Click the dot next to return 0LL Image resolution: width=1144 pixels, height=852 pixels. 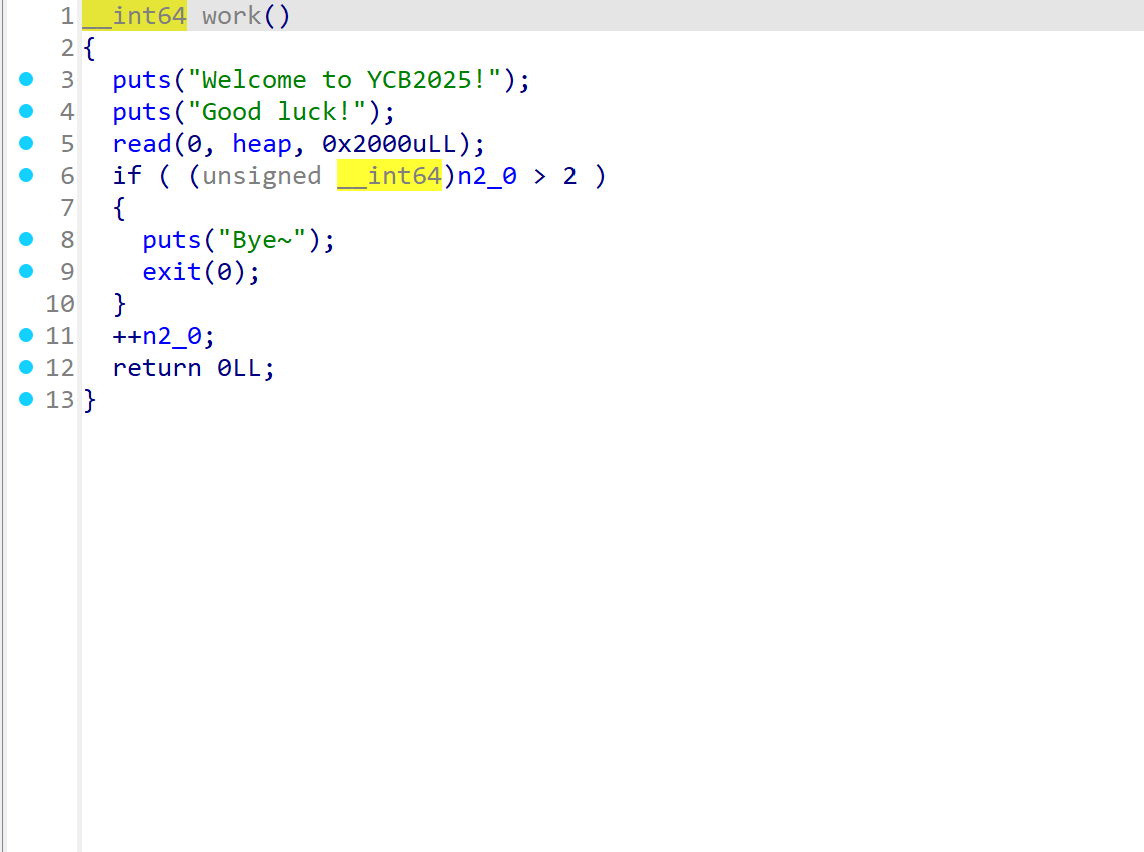pos(26,367)
